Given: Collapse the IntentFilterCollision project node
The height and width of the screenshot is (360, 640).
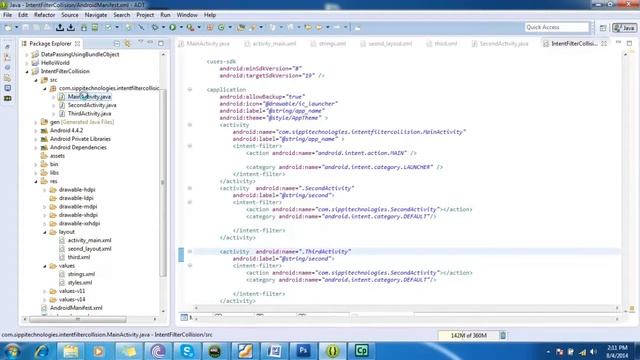Looking at the screenshot, I should click(x=27, y=71).
